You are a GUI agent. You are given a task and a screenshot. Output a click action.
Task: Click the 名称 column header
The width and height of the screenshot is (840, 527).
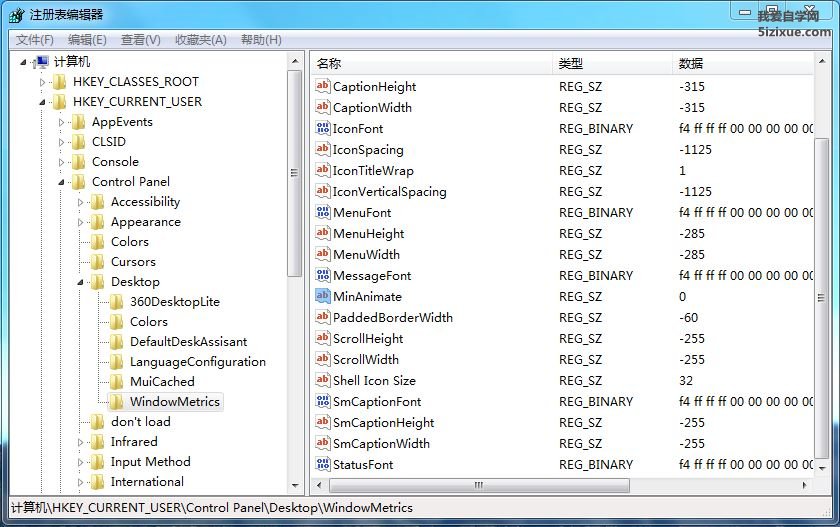(432, 63)
